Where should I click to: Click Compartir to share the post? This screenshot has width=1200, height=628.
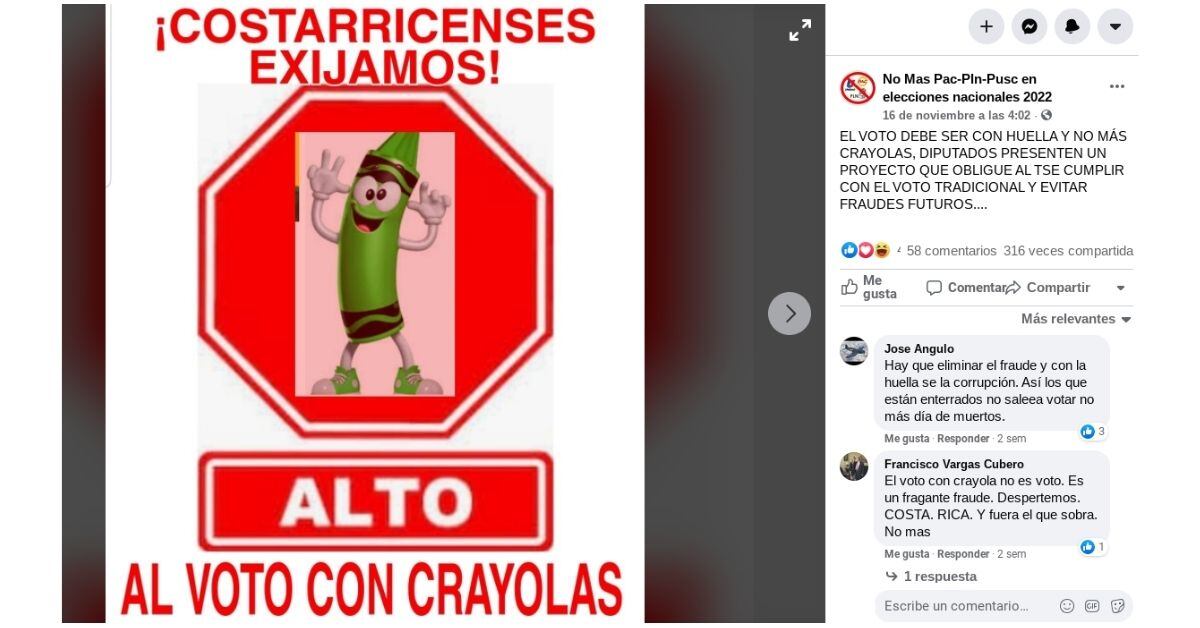tap(1048, 288)
